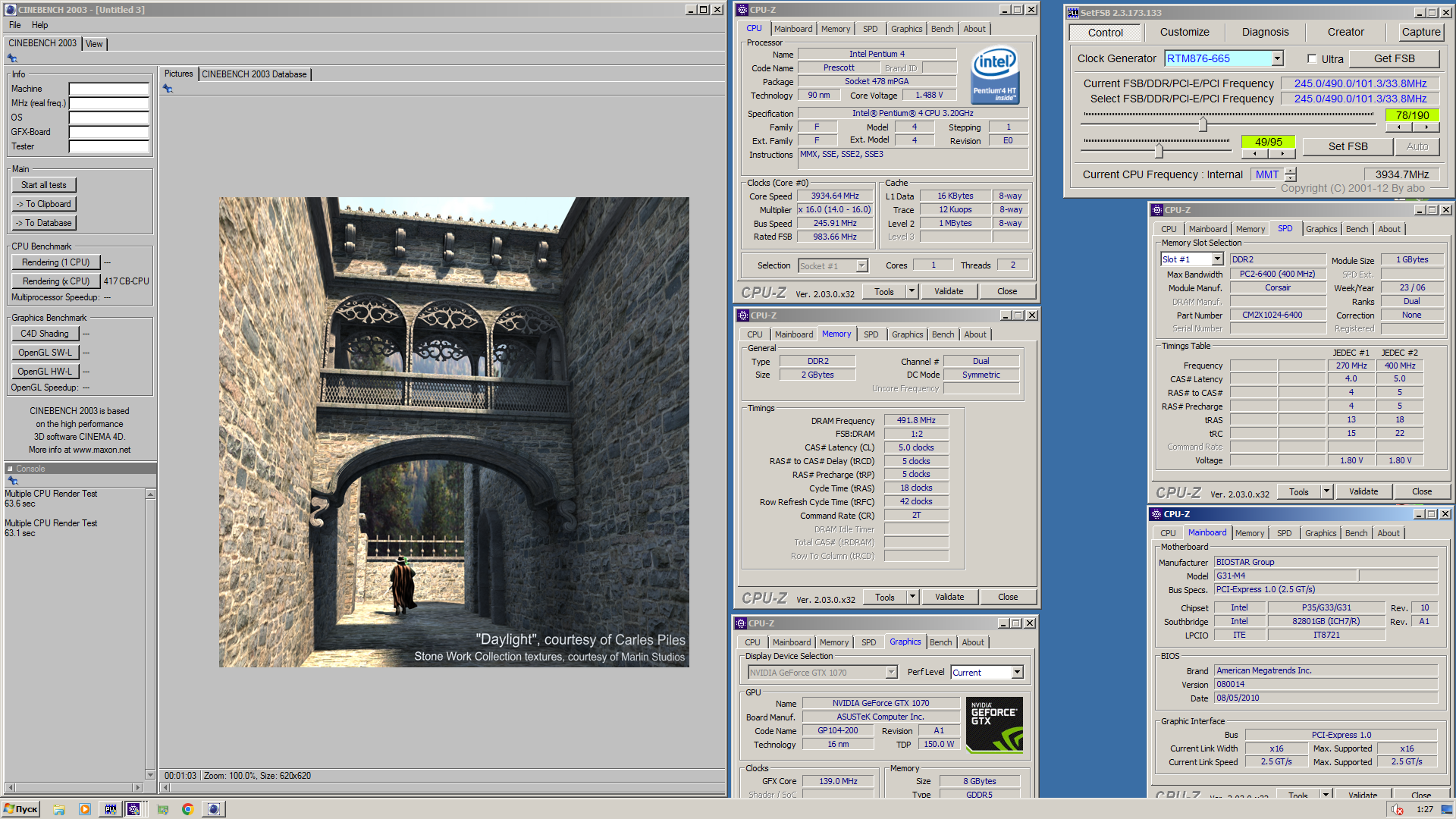The image size is (1456, 819).
Task: Click the CPU-Z SPD window title icon
Action: [1156, 210]
